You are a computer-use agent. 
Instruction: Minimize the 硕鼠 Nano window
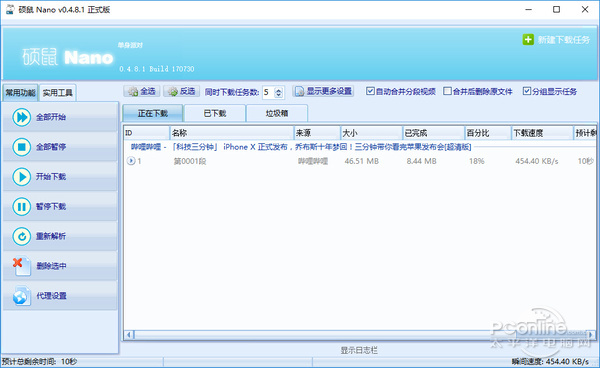pos(528,10)
